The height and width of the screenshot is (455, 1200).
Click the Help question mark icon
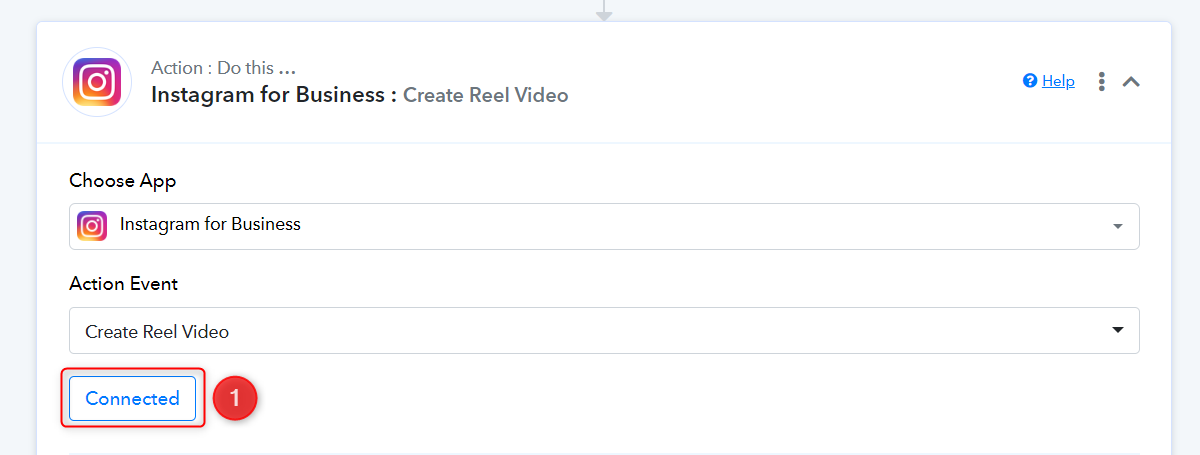1030,81
